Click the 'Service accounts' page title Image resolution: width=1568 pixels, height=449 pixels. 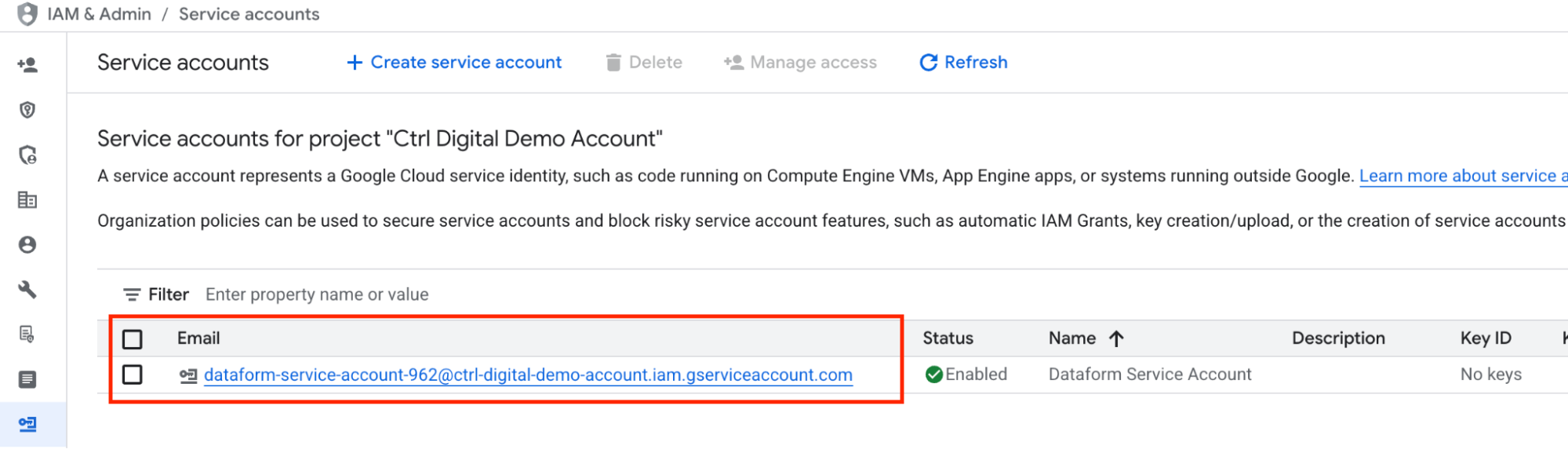pyautogui.click(x=183, y=63)
